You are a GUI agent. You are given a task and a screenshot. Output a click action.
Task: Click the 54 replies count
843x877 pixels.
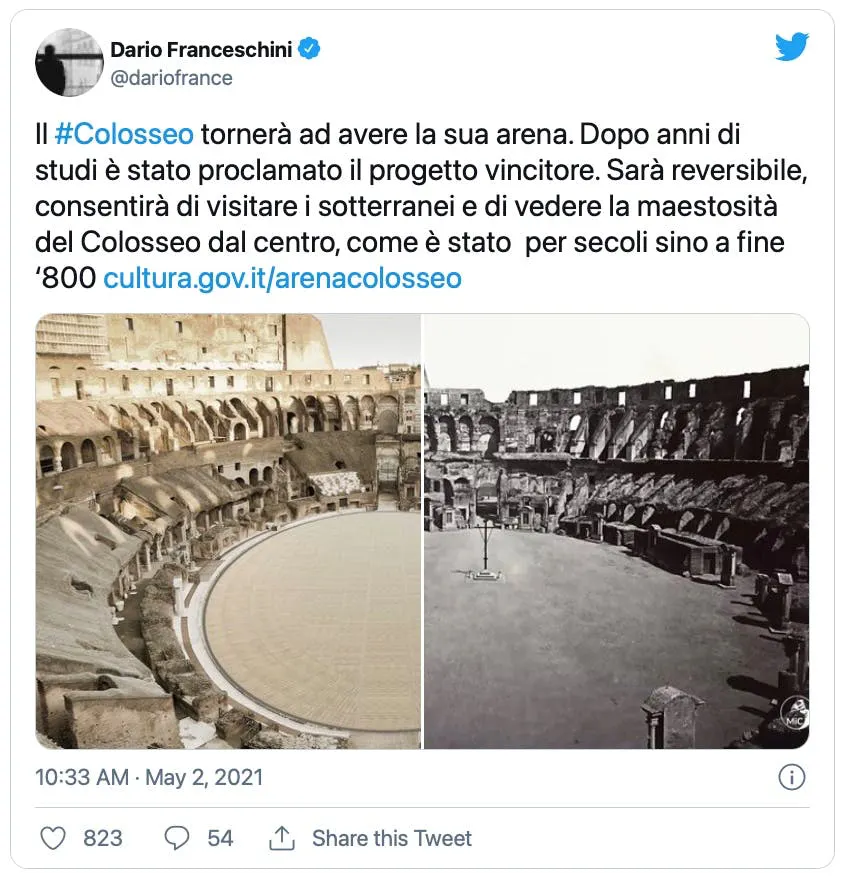[x=220, y=838]
